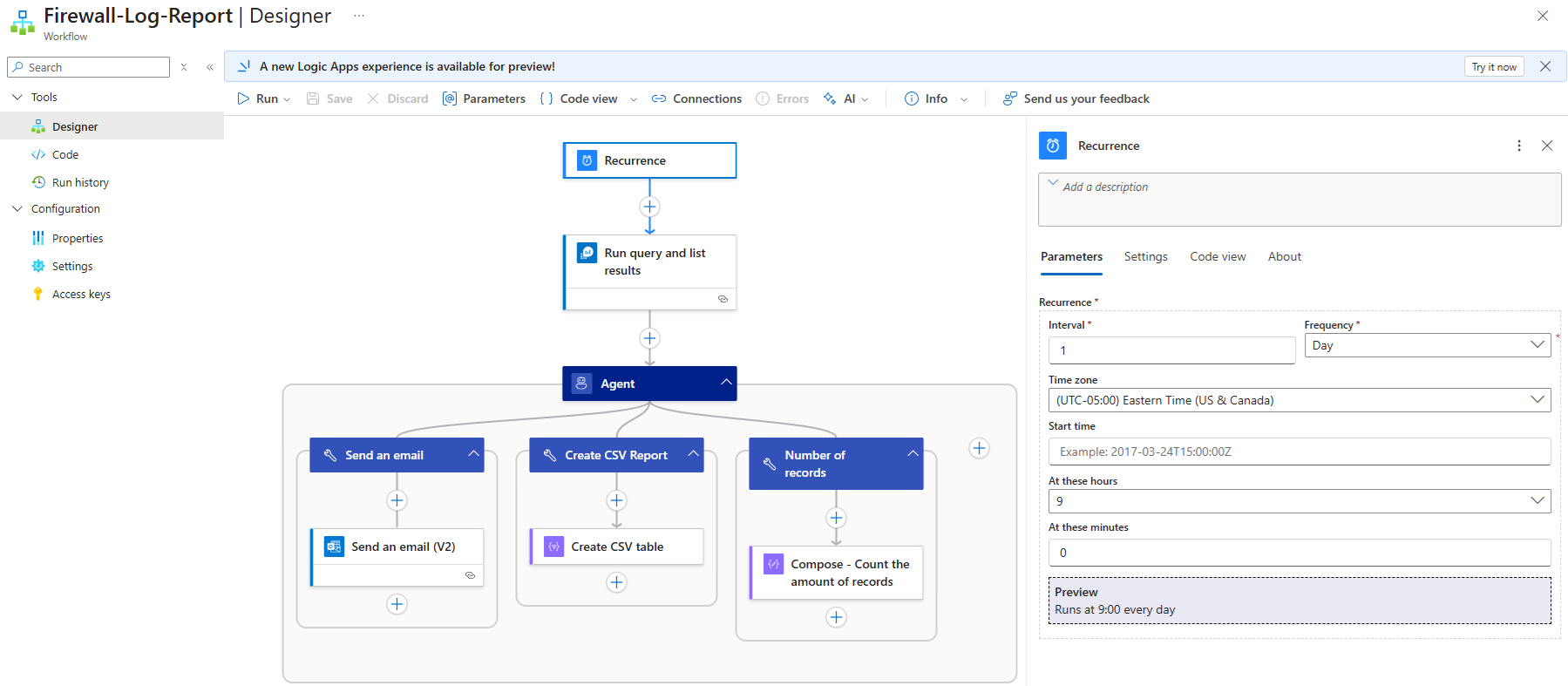This screenshot has width=1568, height=686.
Task: Click the Info toolbar icon
Action: point(912,98)
